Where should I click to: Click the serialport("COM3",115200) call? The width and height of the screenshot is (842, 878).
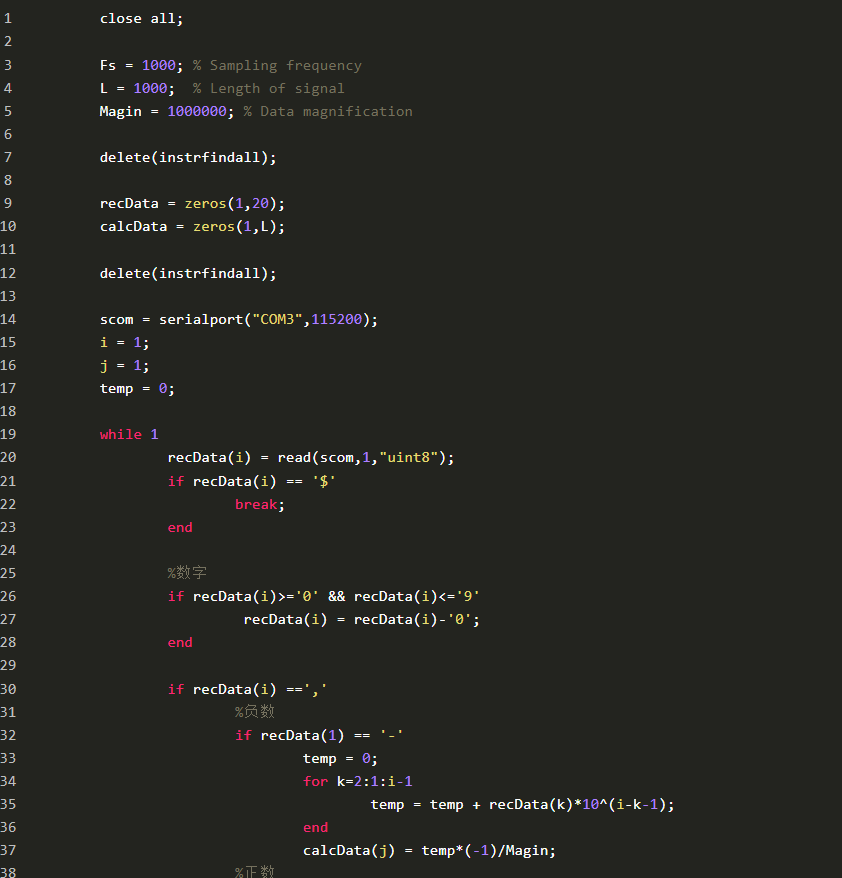pyautogui.click(x=269, y=319)
